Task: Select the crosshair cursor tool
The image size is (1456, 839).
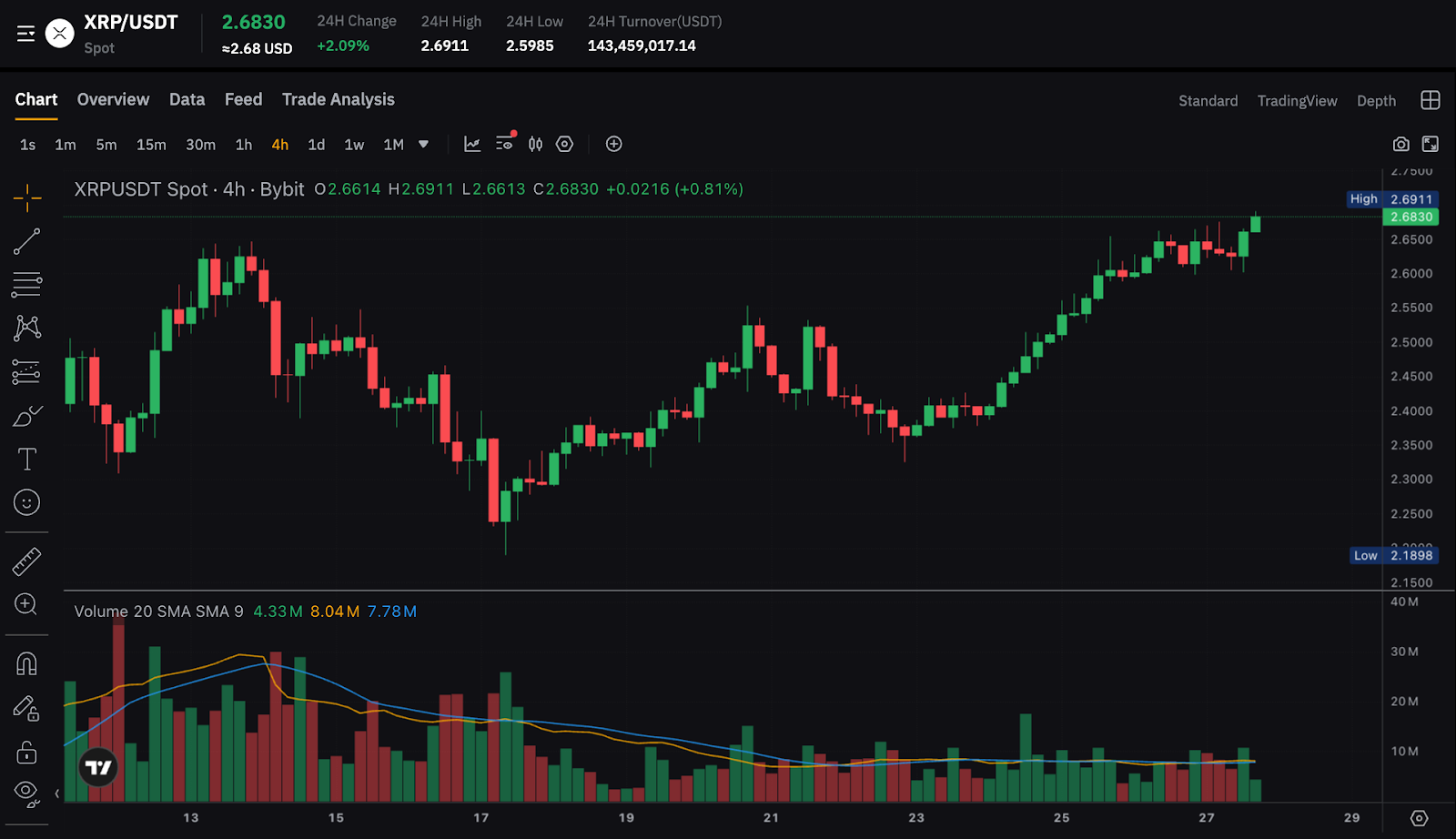Action: [26, 195]
